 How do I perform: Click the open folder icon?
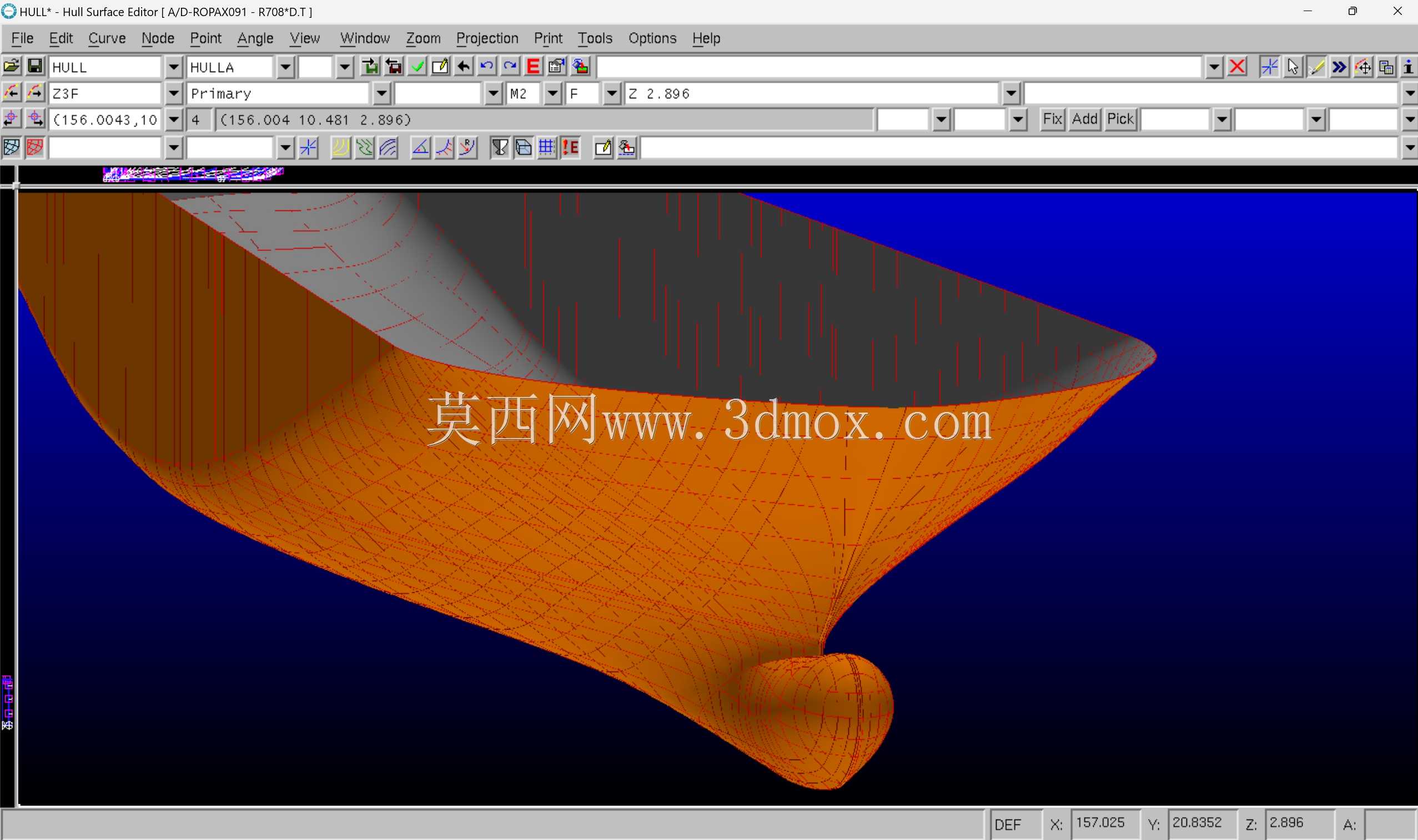11,67
